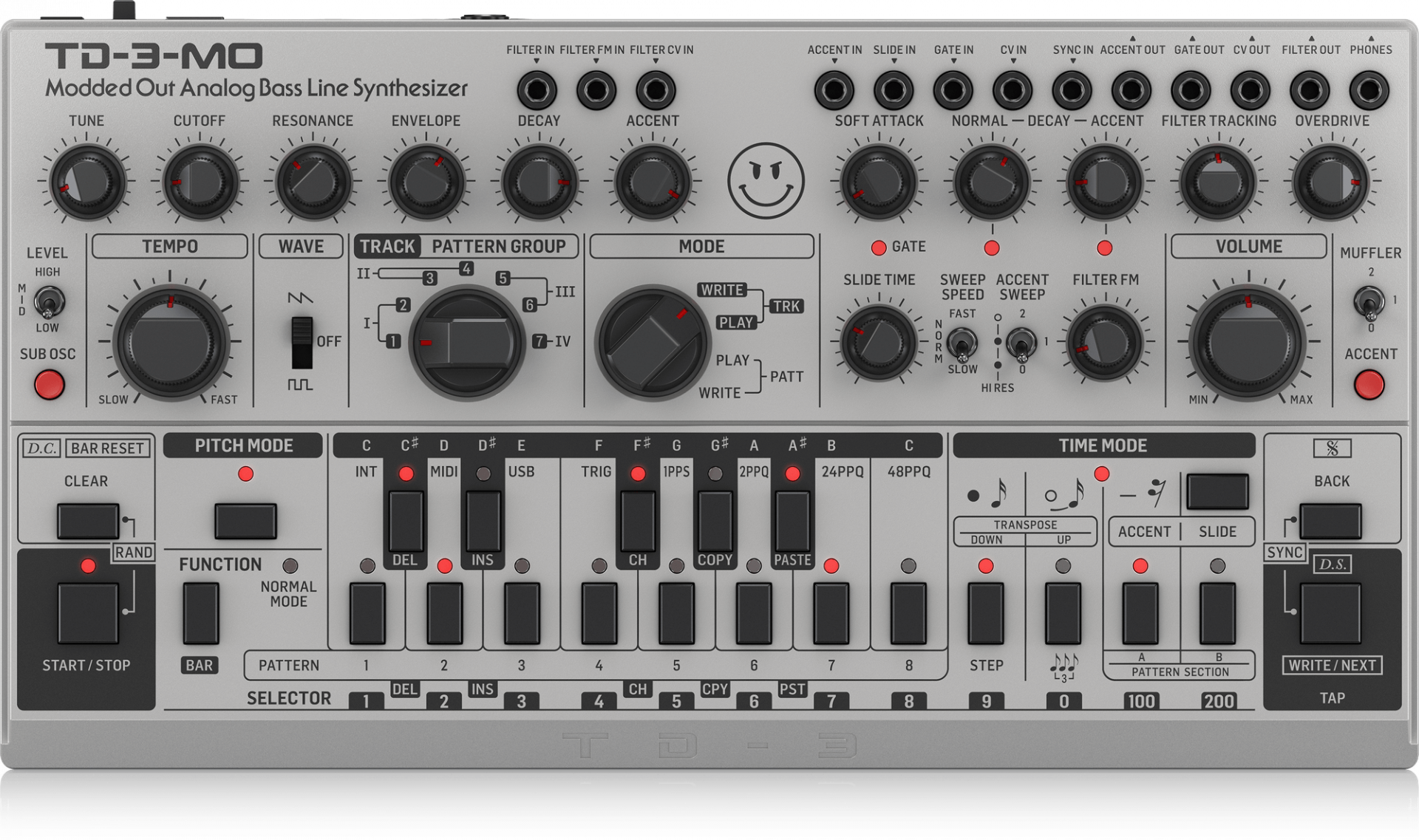This screenshot has height=840, width=1419.
Task: Click the FILTER TRACKING knob
Action: tap(1218, 183)
